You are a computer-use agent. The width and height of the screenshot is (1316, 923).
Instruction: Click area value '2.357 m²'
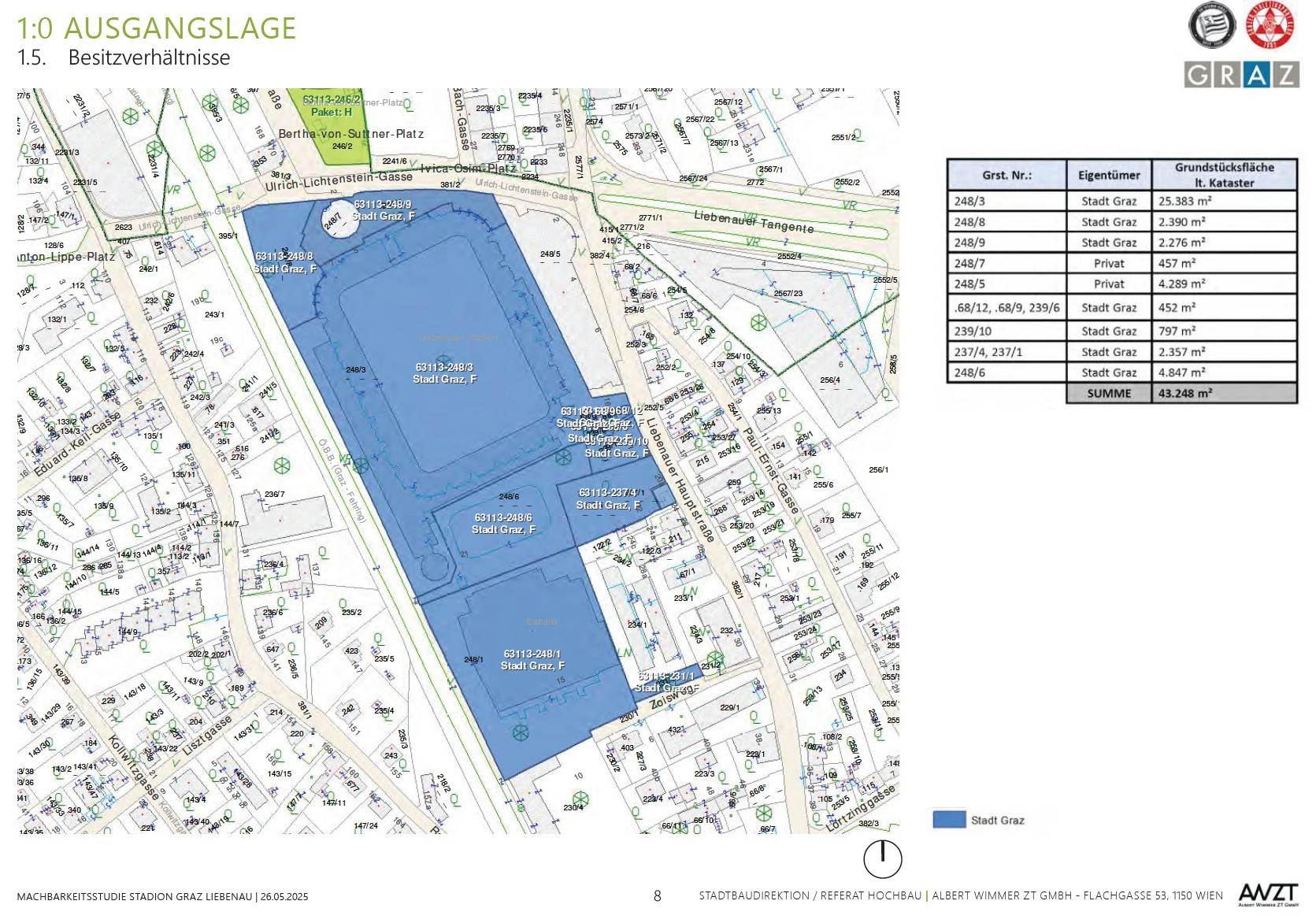(1224, 351)
